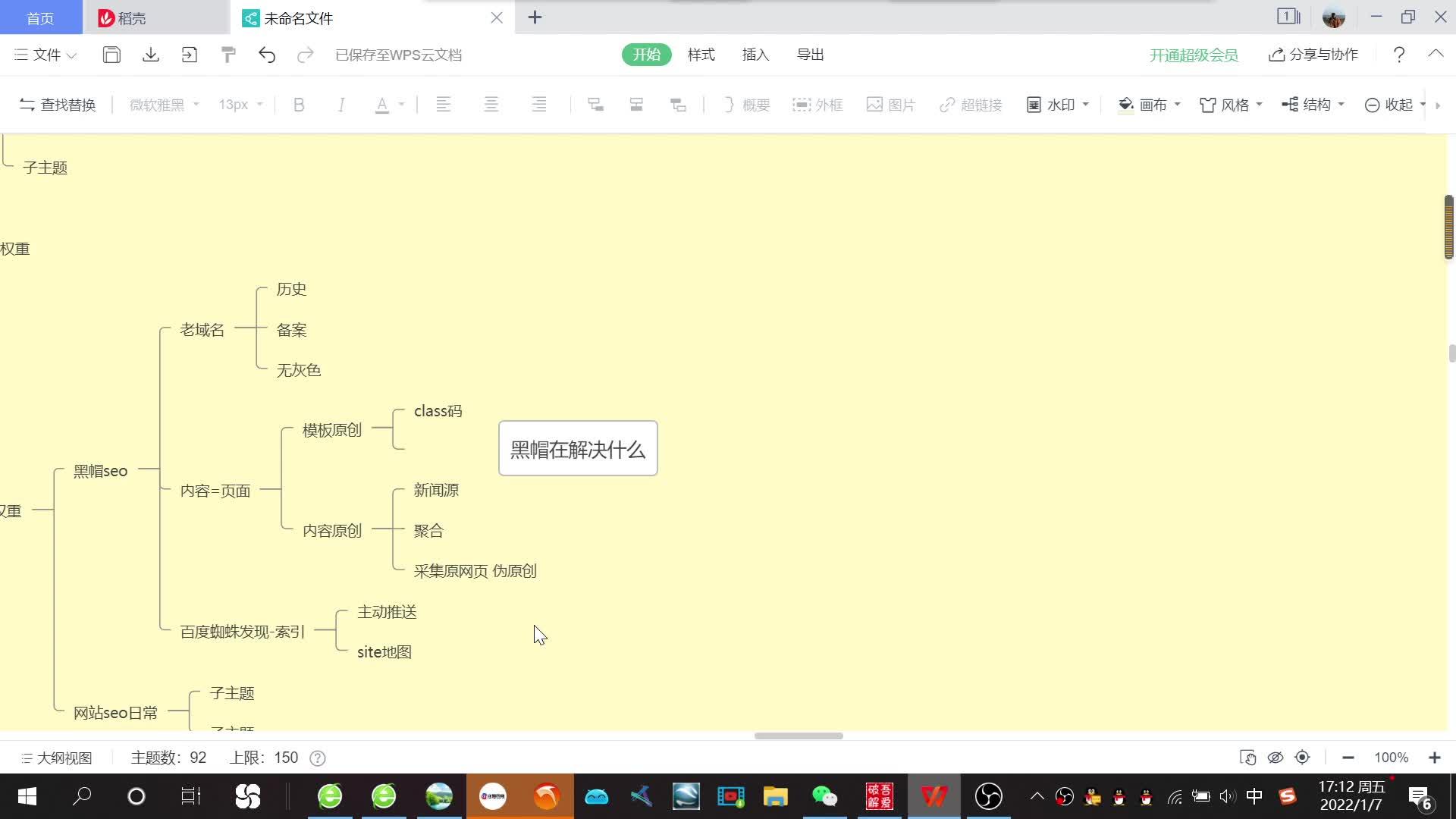Zoom out with the minus button
This screenshot has width=1456, height=819.
(1348, 758)
